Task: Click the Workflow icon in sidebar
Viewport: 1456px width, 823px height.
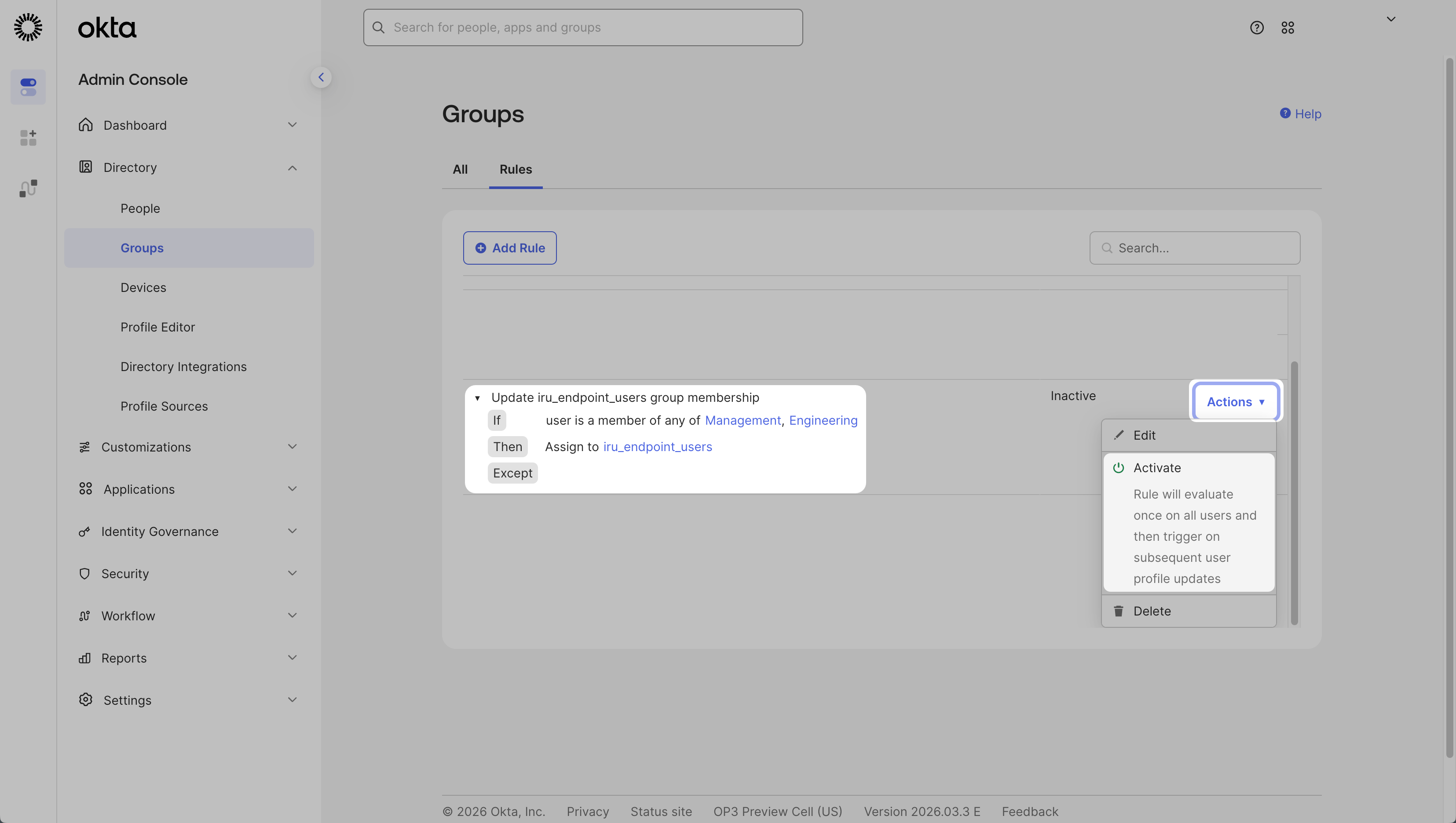Action: point(84,615)
